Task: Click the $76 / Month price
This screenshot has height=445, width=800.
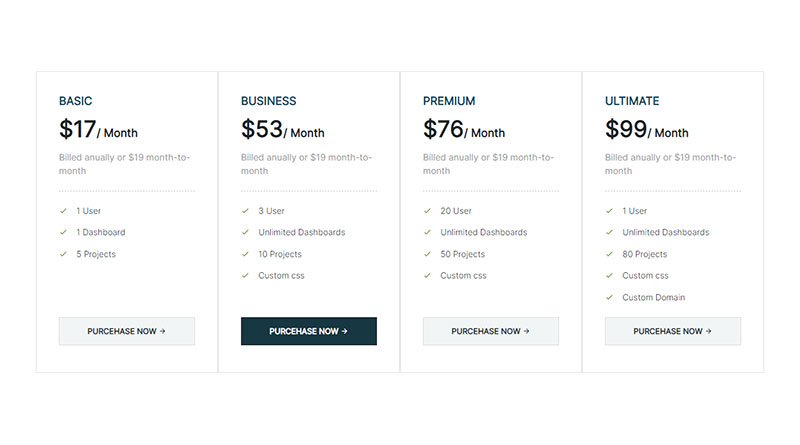Action: (x=464, y=130)
